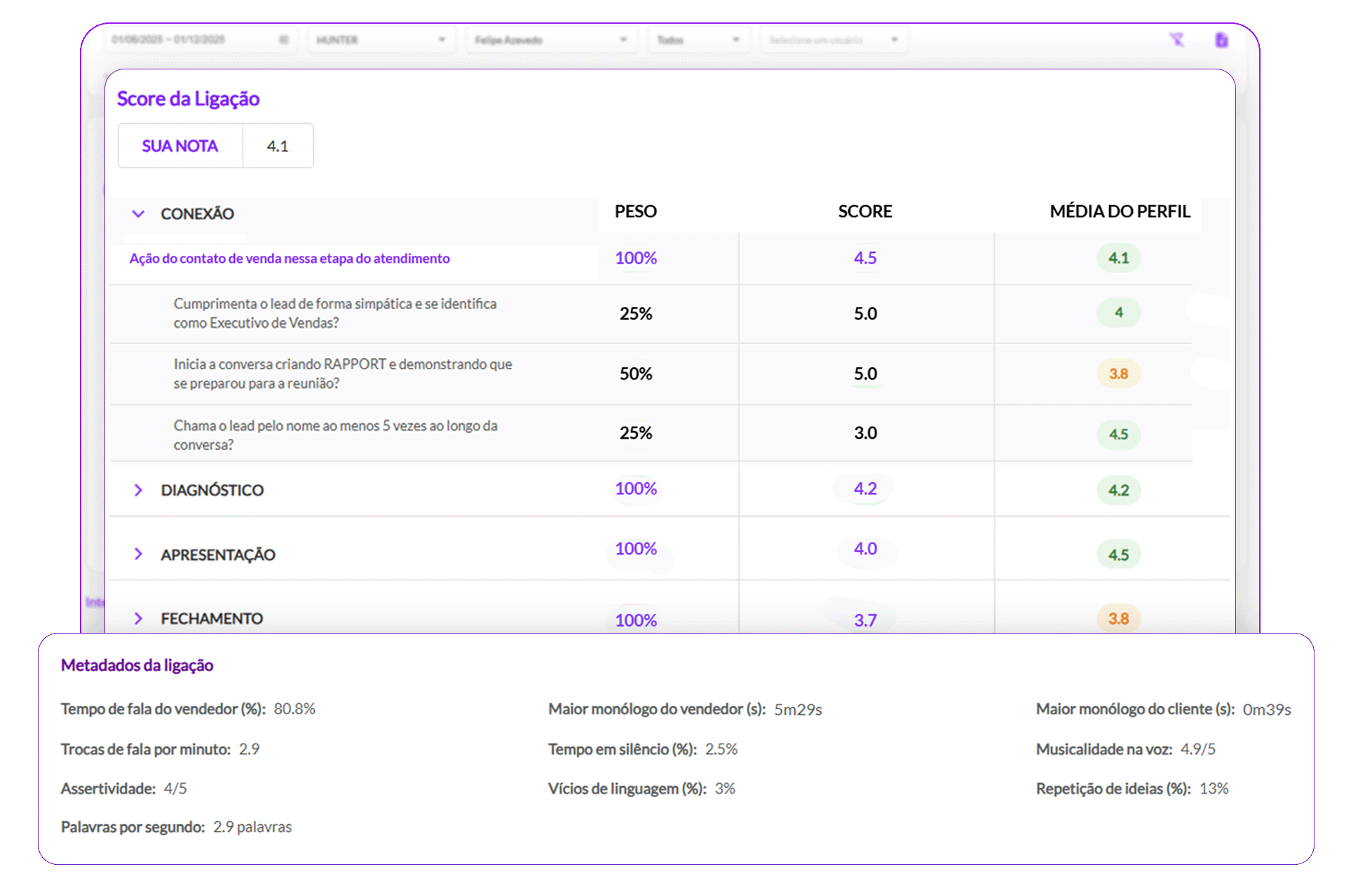1372x895 pixels.
Task: Collapse the CONEXÃO section chevron
Action: pos(138,214)
